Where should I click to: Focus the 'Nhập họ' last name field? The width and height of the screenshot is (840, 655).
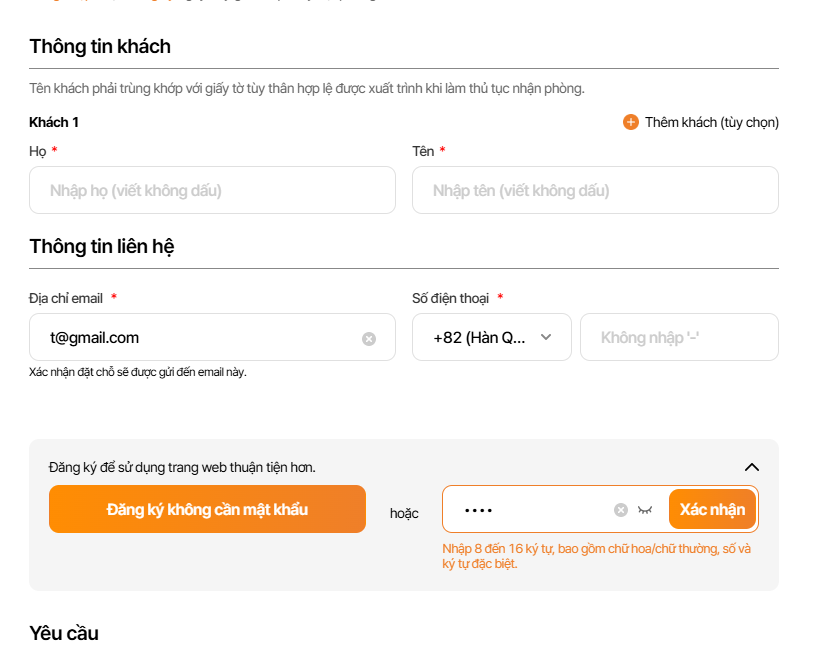tap(212, 190)
